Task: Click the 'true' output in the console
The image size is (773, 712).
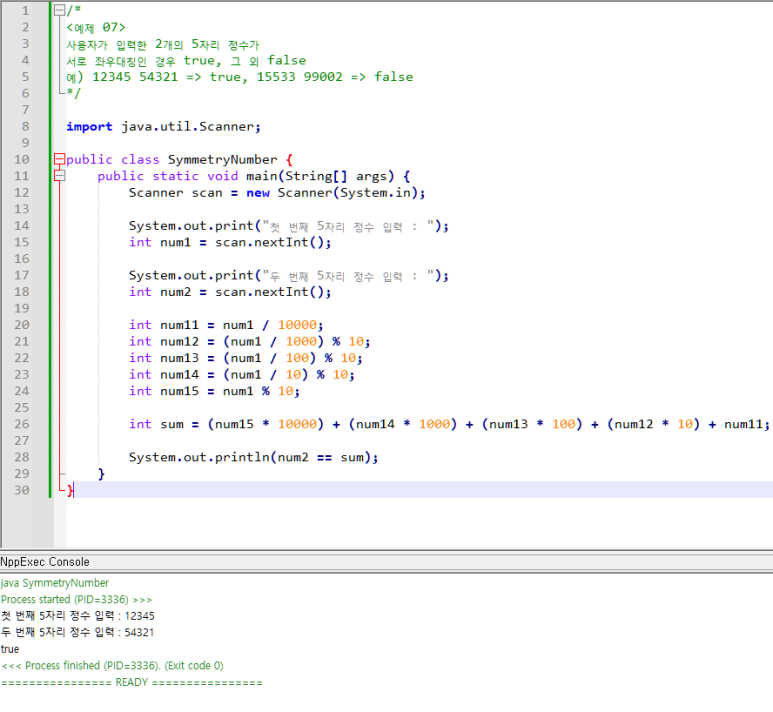Action: pos(10,649)
